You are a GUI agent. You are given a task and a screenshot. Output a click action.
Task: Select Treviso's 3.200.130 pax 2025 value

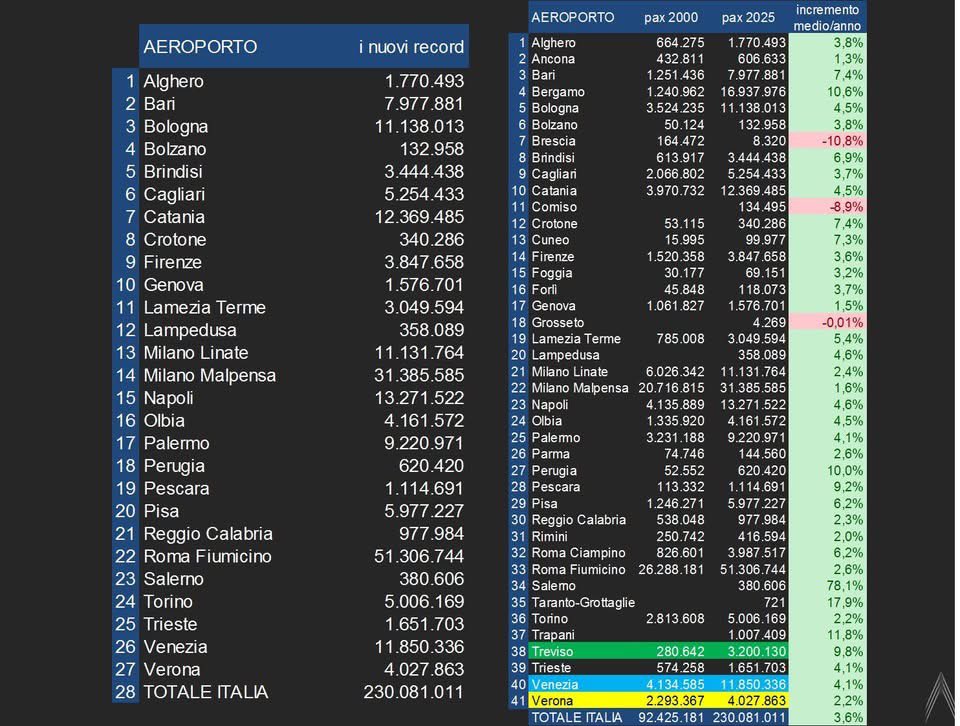(x=757, y=652)
